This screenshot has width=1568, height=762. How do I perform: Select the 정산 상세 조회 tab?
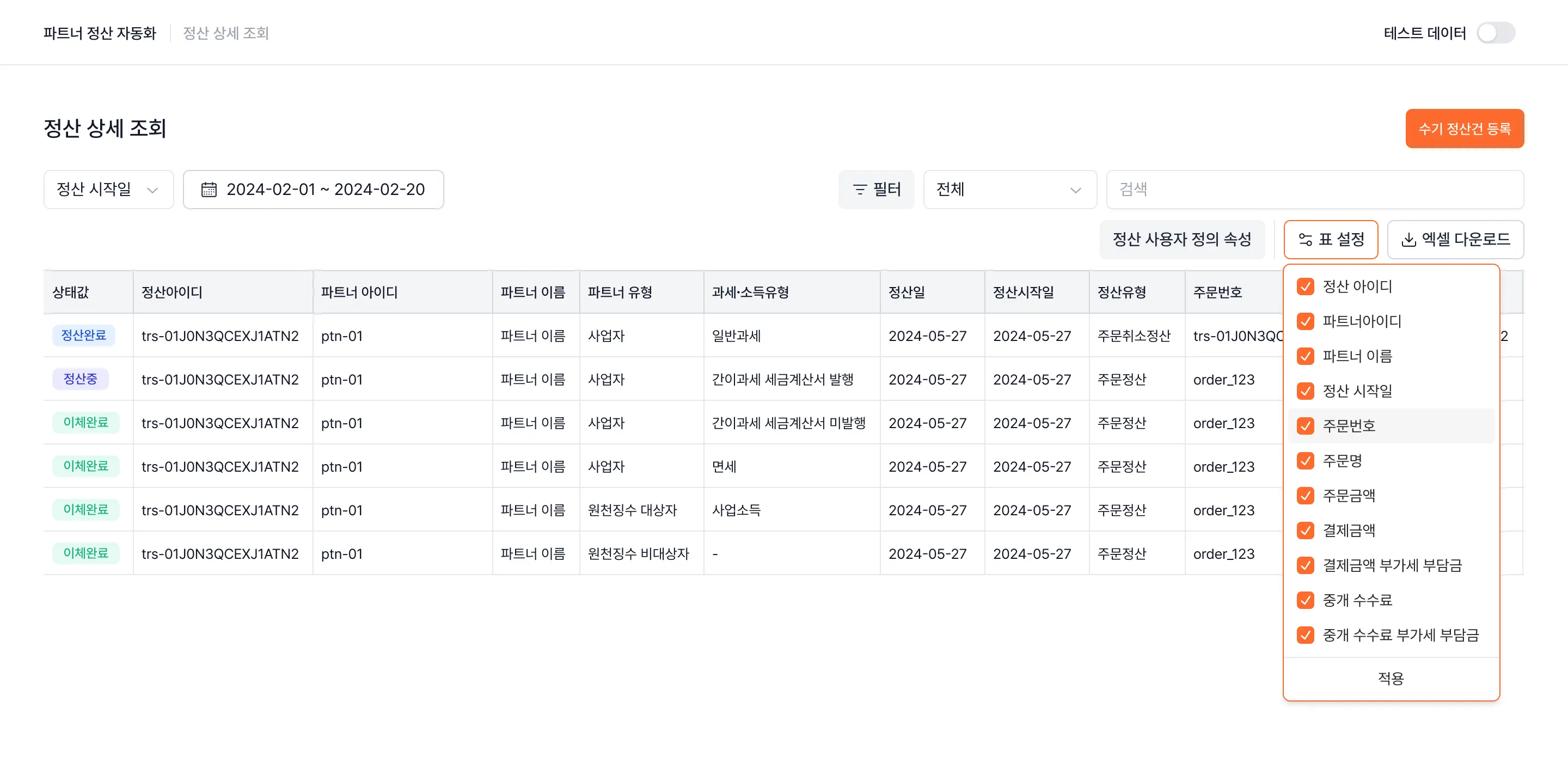click(226, 33)
